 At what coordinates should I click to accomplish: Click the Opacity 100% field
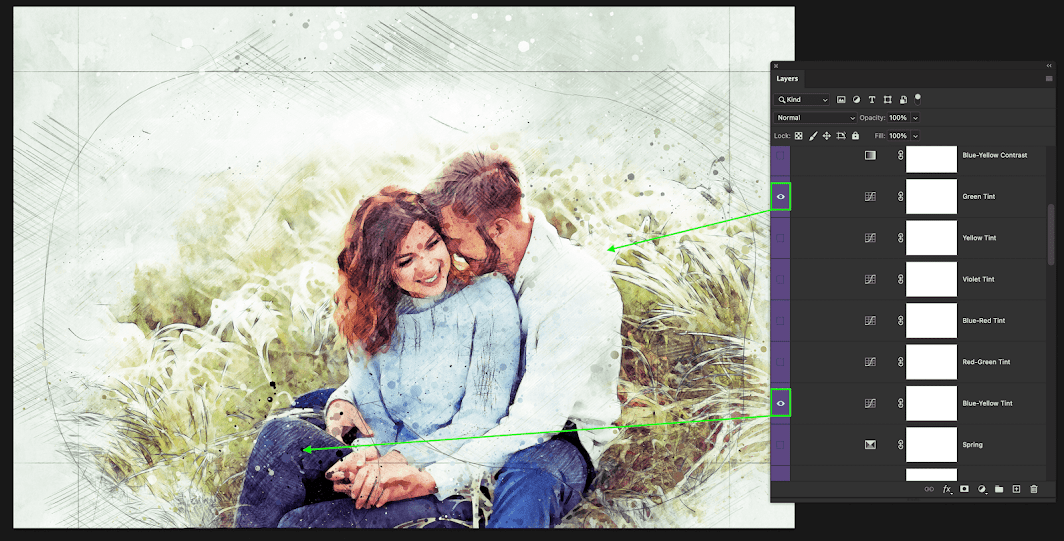898,118
